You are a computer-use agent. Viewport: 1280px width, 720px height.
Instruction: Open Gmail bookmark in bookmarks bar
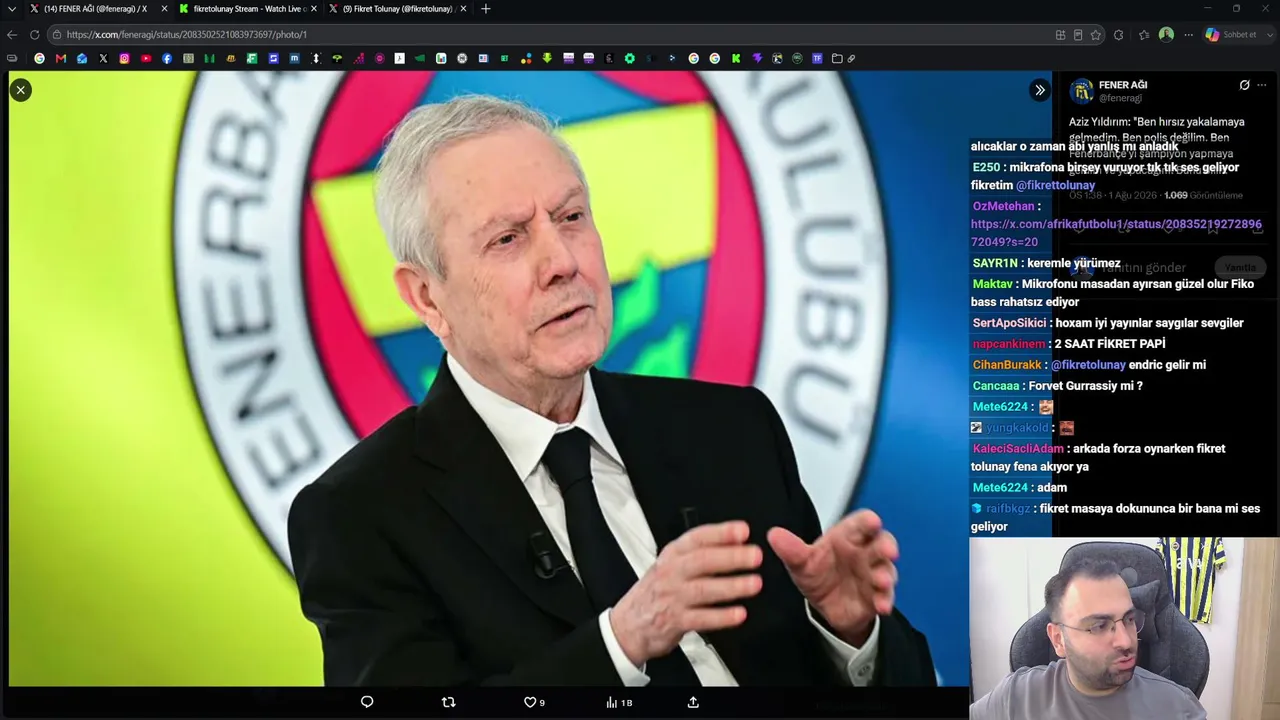[61, 58]
